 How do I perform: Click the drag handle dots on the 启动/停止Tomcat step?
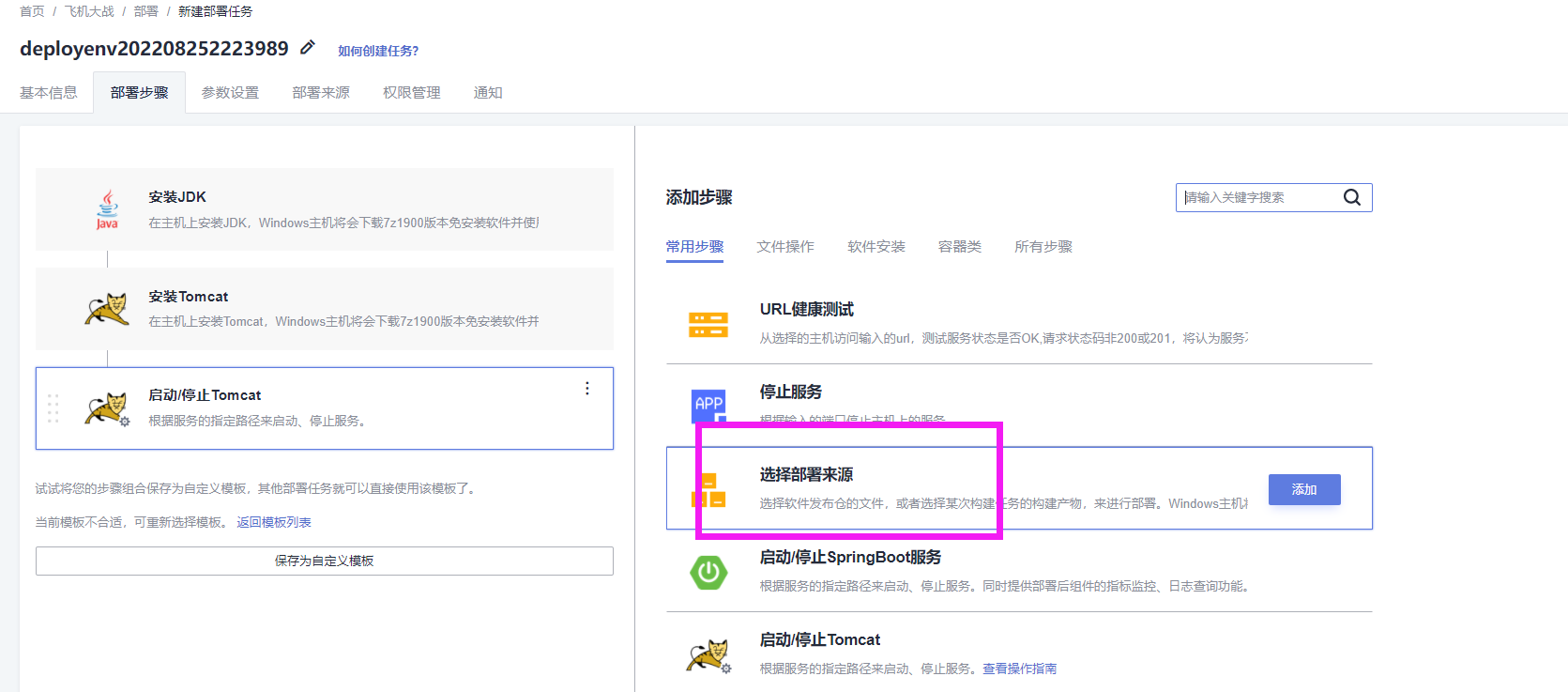(x=53, y=408)
